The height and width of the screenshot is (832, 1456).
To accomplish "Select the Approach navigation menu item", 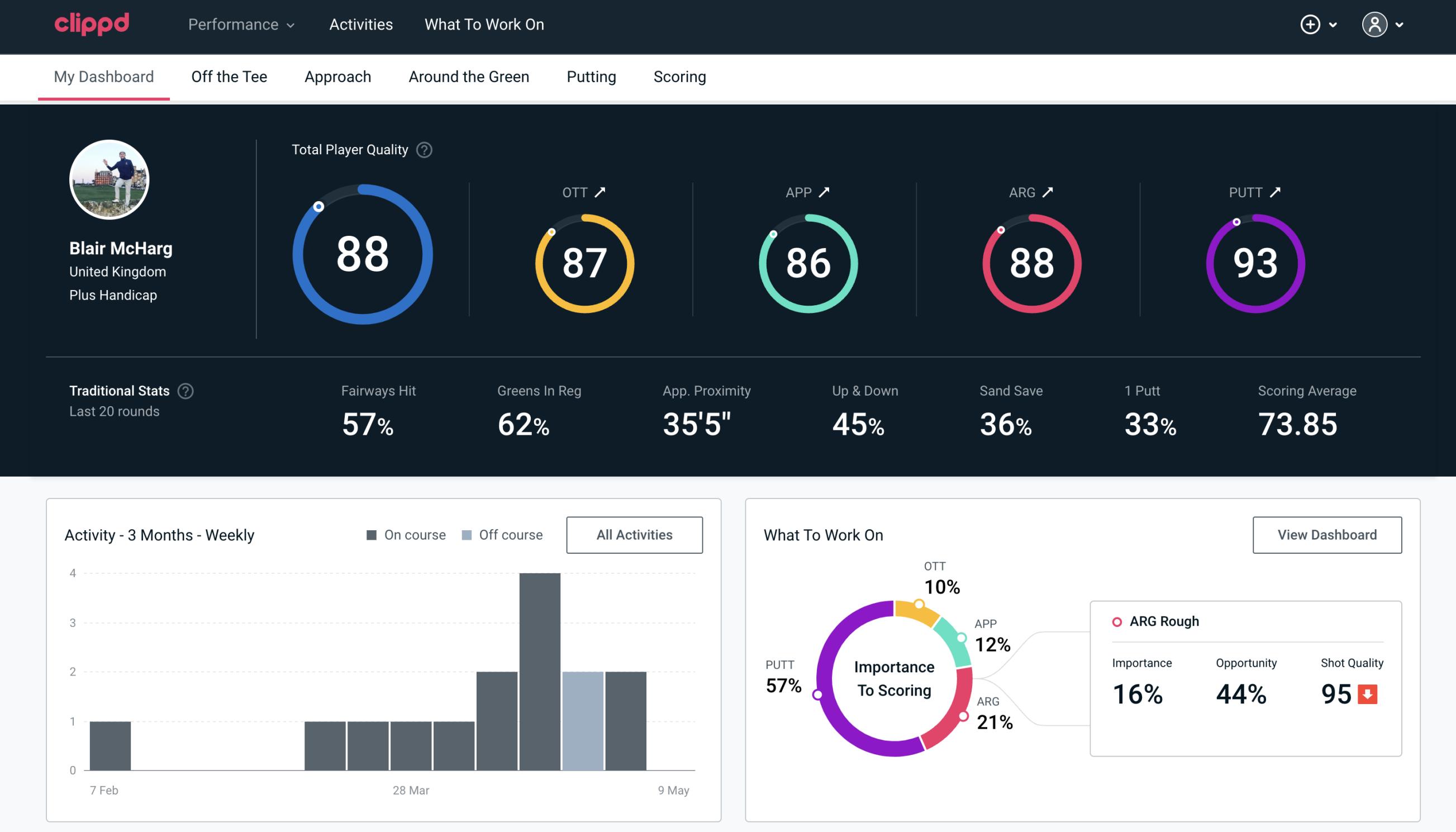I will click(x=338, y=76).
